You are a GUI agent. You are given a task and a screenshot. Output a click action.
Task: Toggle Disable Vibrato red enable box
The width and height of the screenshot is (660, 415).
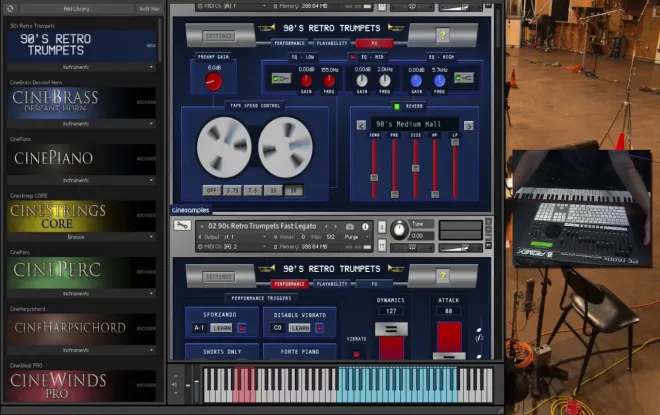[319, 328]
